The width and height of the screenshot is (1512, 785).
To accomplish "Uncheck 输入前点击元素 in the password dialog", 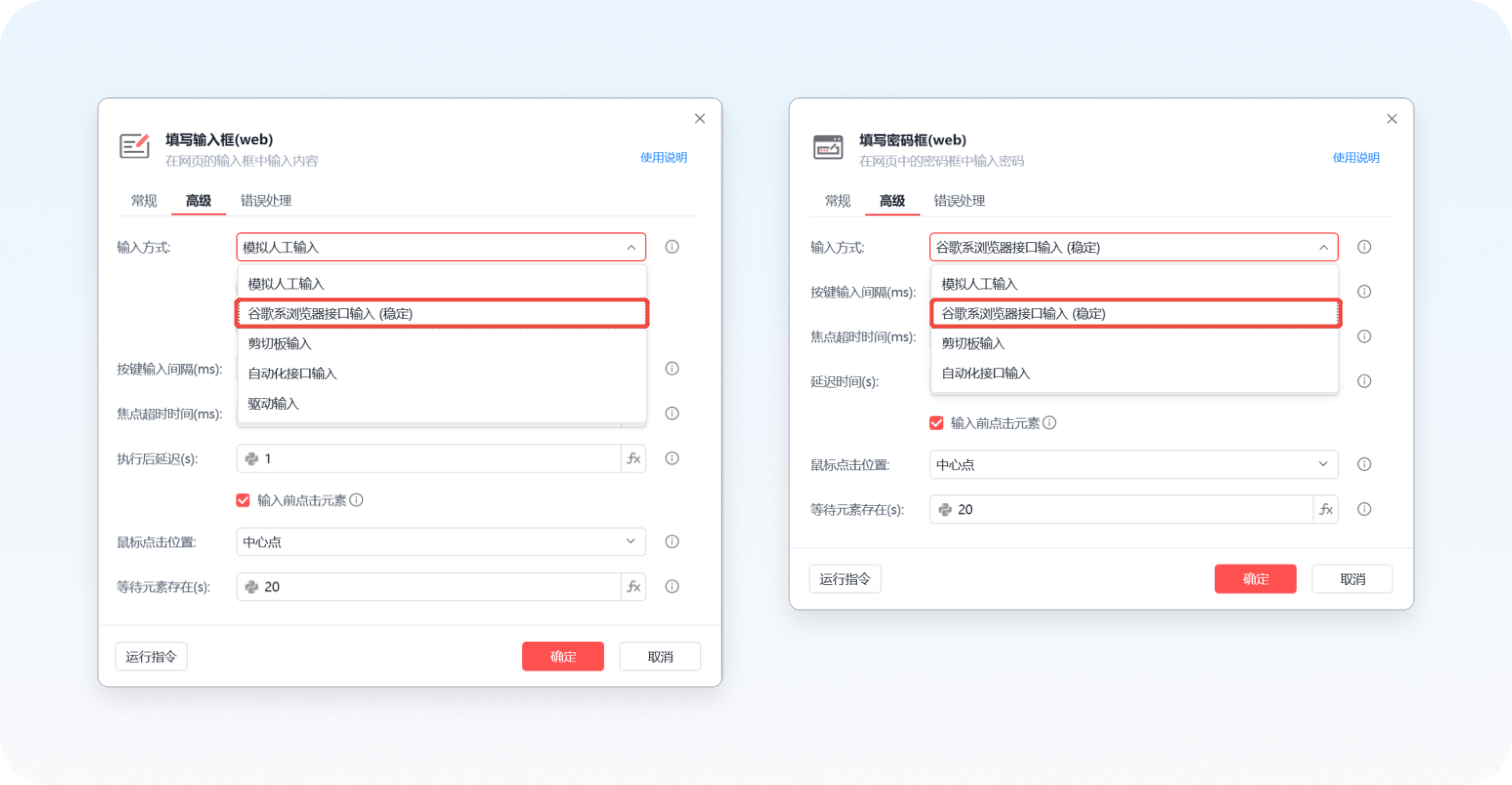I will 936,423.
